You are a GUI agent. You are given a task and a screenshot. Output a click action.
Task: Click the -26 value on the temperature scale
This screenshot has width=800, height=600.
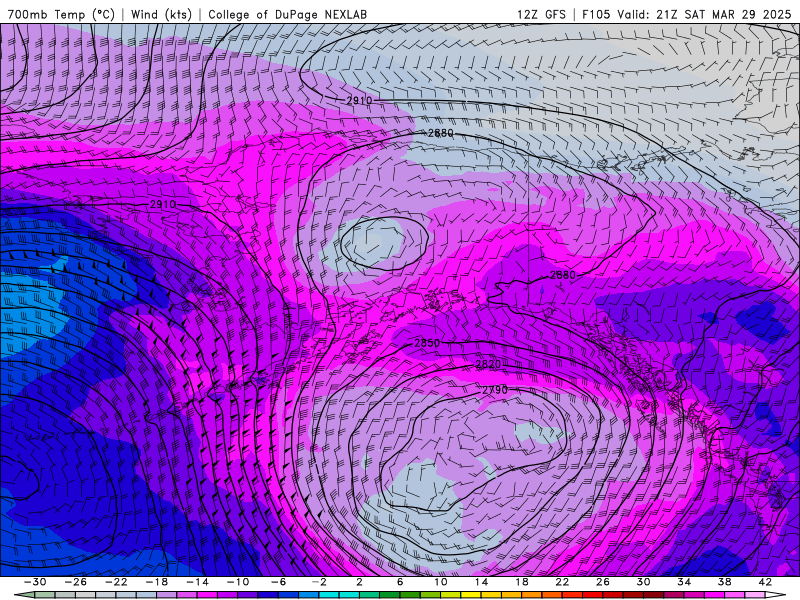tap(76, 582)
